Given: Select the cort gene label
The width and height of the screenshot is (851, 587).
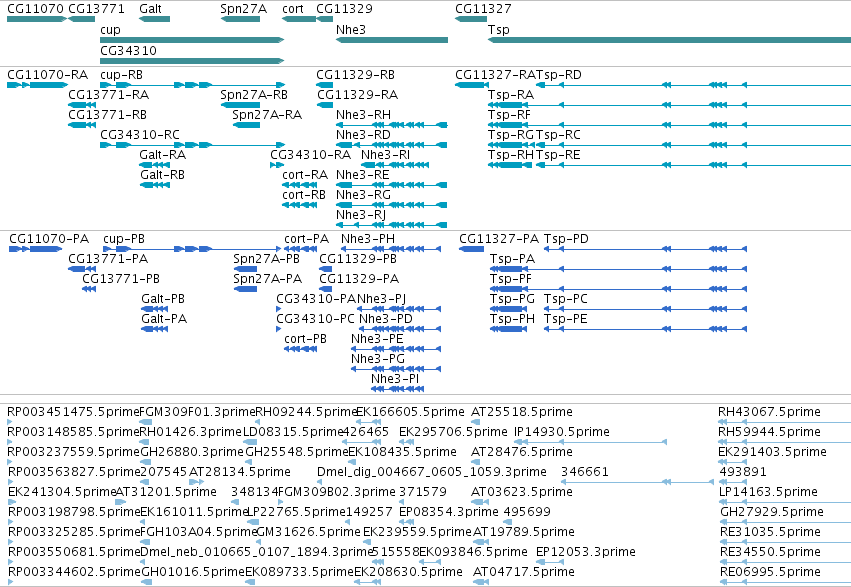Looking at the screenshot, I should [x=293, y=9].
